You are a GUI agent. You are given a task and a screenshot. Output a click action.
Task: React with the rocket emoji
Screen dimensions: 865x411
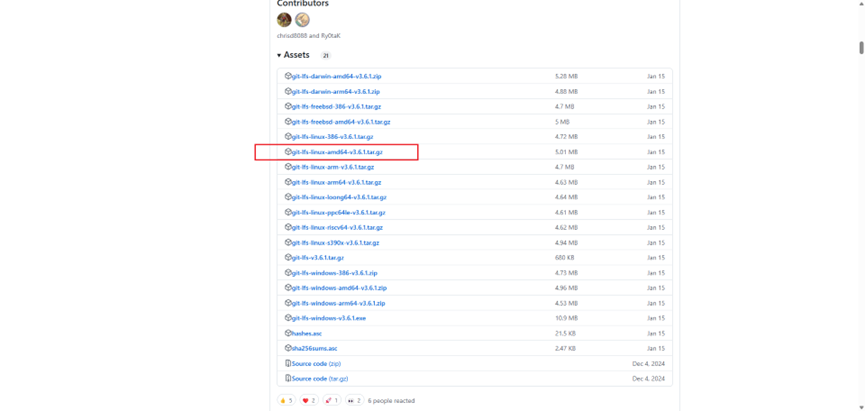click(332, 401)
